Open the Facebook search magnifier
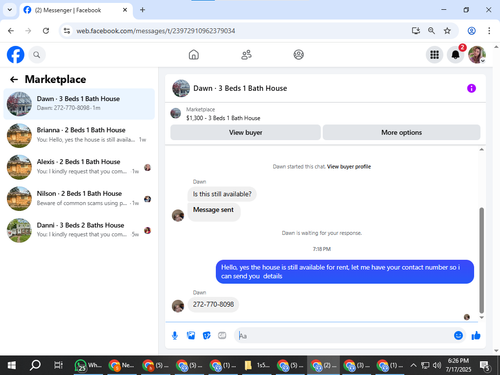 coord(37,55)
